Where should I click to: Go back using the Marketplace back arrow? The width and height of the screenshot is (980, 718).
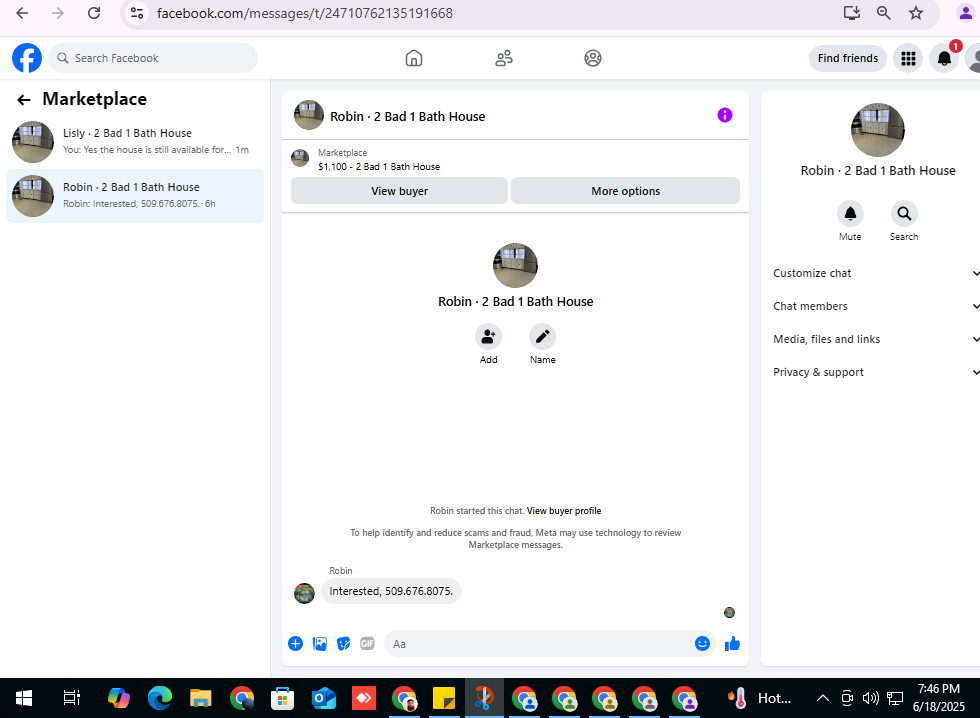point(24,99)
